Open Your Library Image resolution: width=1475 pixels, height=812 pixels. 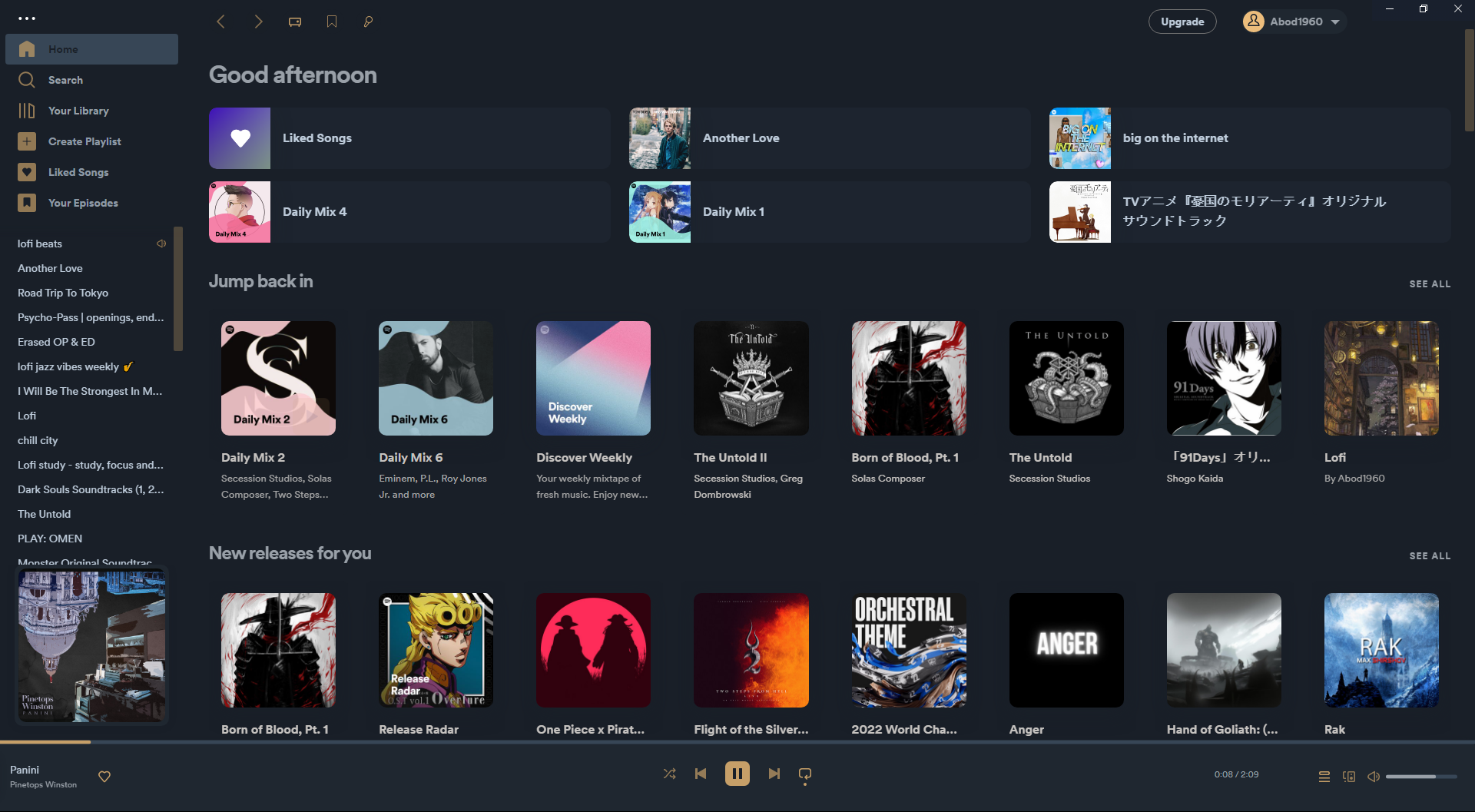click(91, 111)
